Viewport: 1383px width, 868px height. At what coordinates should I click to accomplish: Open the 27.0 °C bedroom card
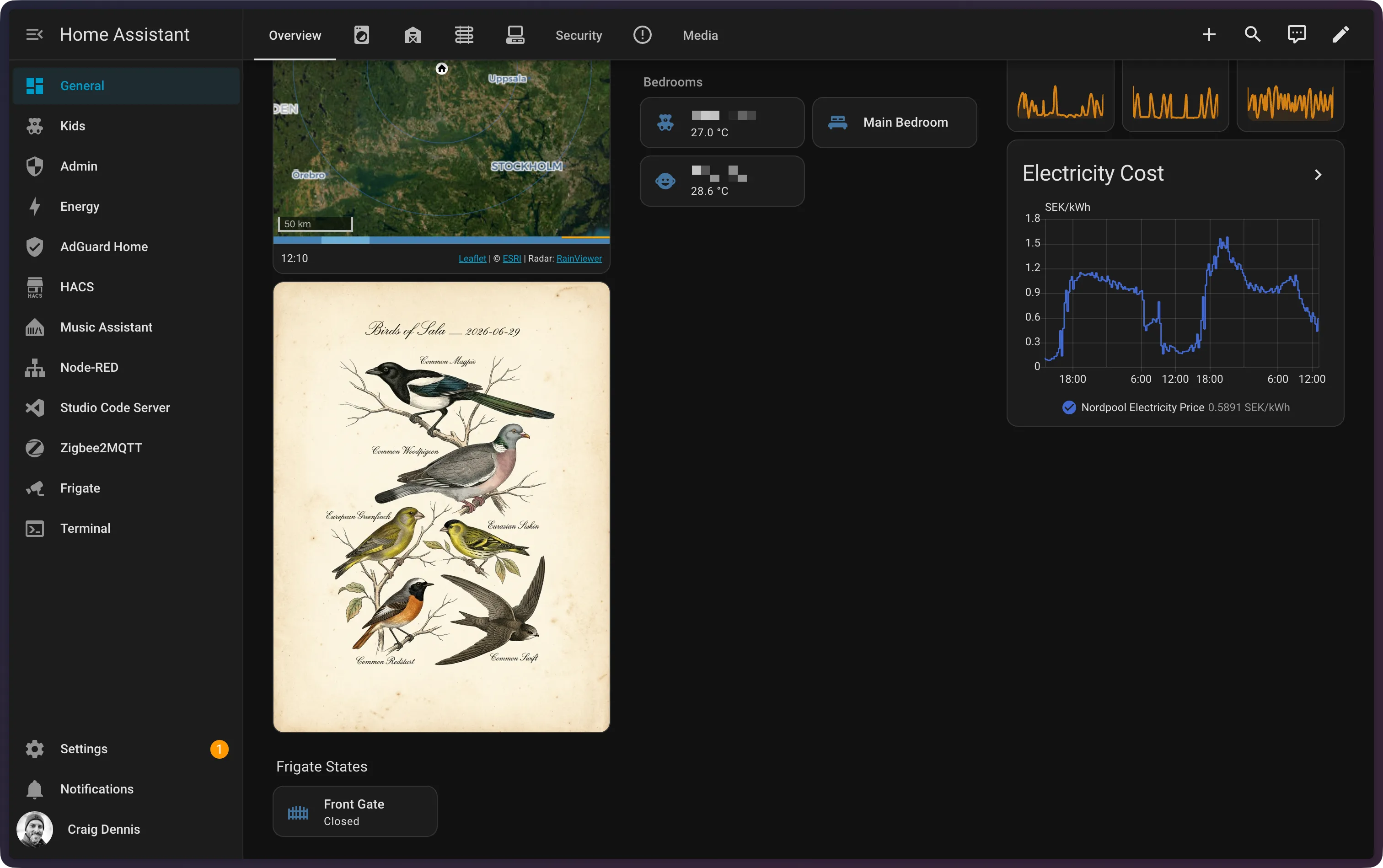click(722, 122)
